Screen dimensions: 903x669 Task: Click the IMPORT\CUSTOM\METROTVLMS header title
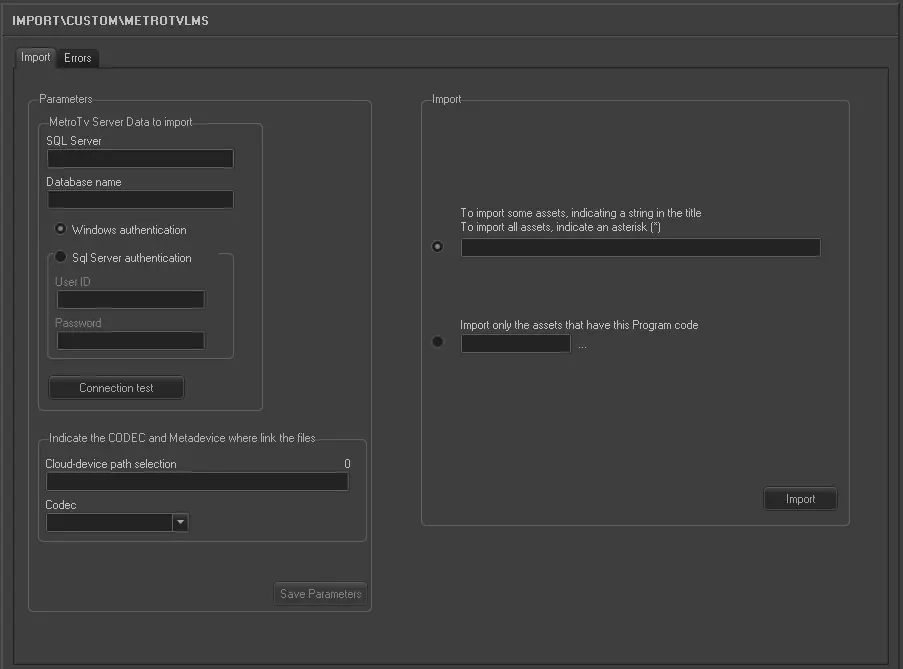point(110,20)
